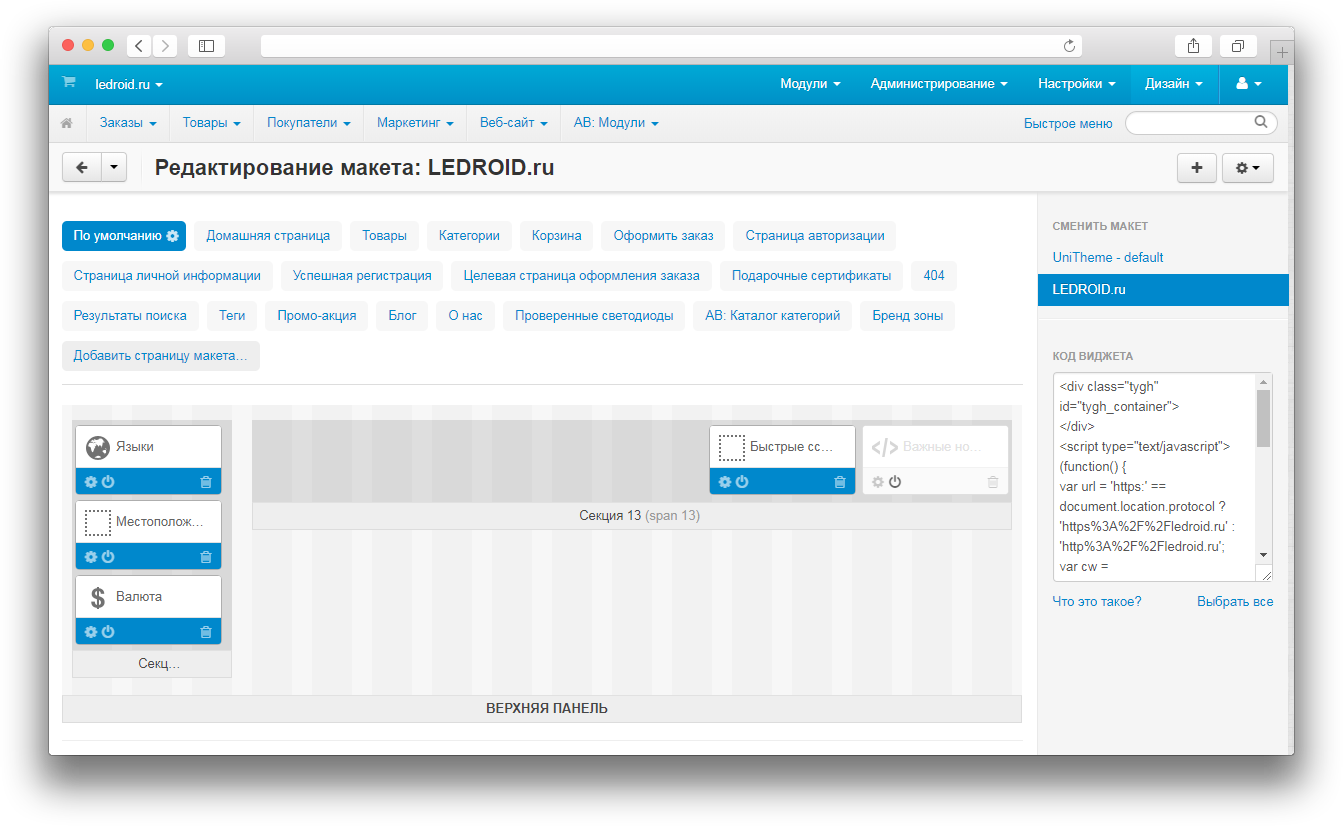Viewport: 1343px width, 826px height.
Task: Expand the Администрирование dropdown menu
Action: (x=938, y=84)
